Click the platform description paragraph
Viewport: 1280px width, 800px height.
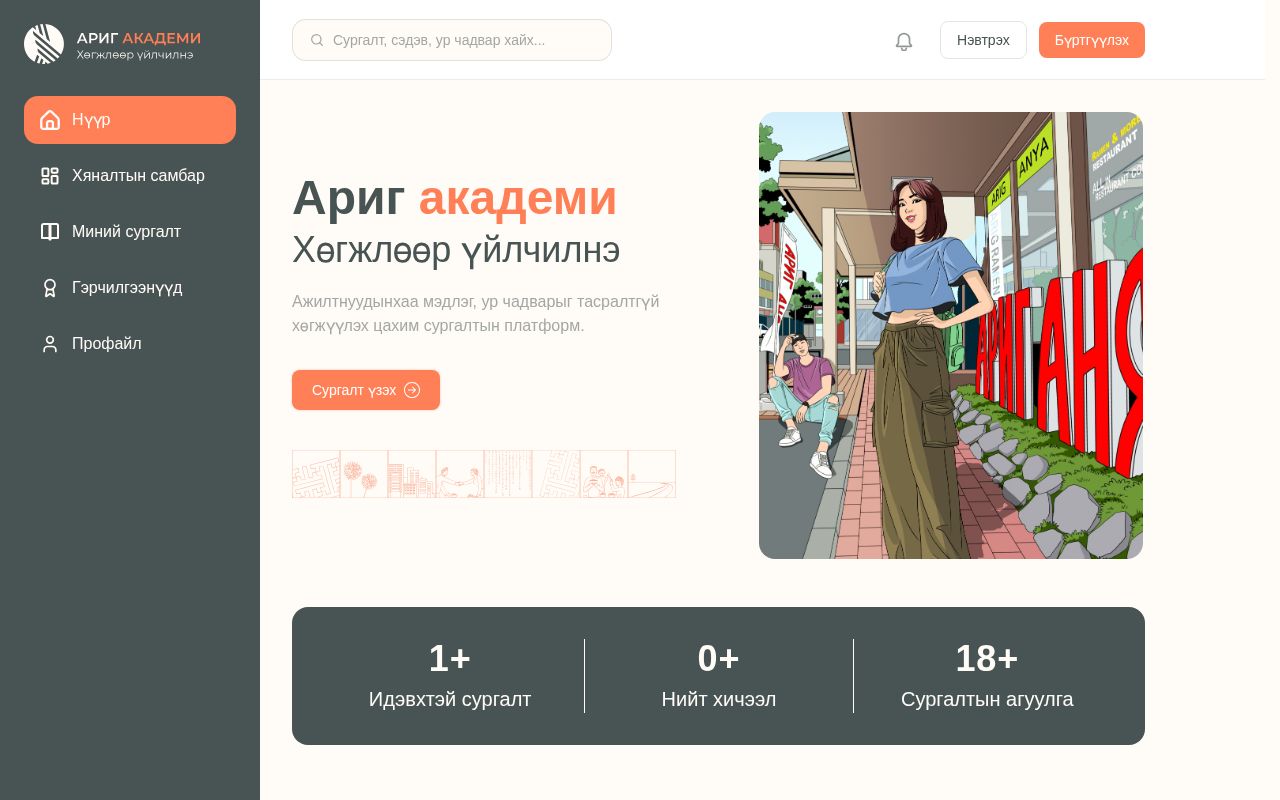[x=476, y=314]
